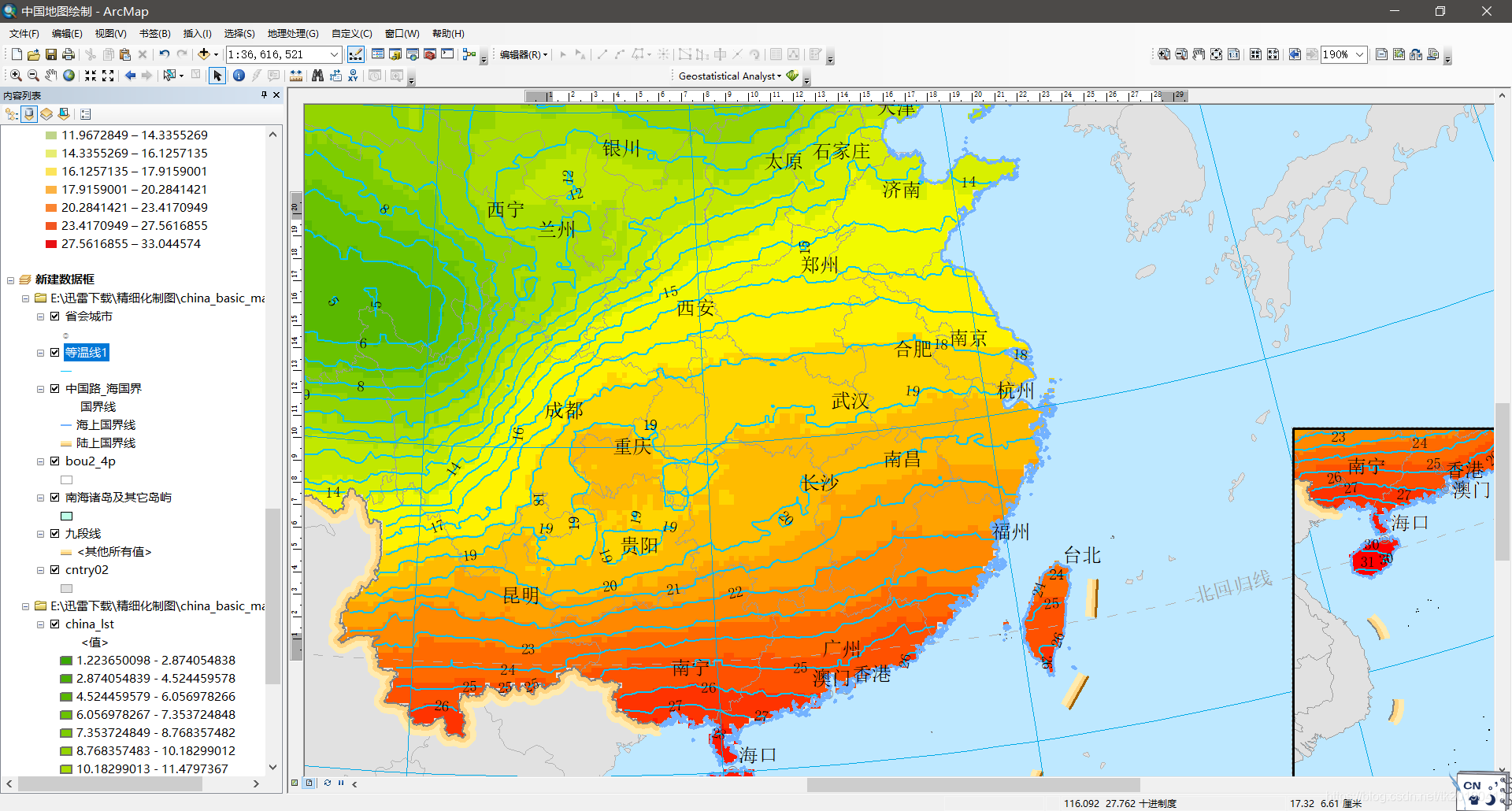Select the Zoom In tool
The width and height of the screenshot is (1512, 811).
pyautogui.click(x=16, y=76)
